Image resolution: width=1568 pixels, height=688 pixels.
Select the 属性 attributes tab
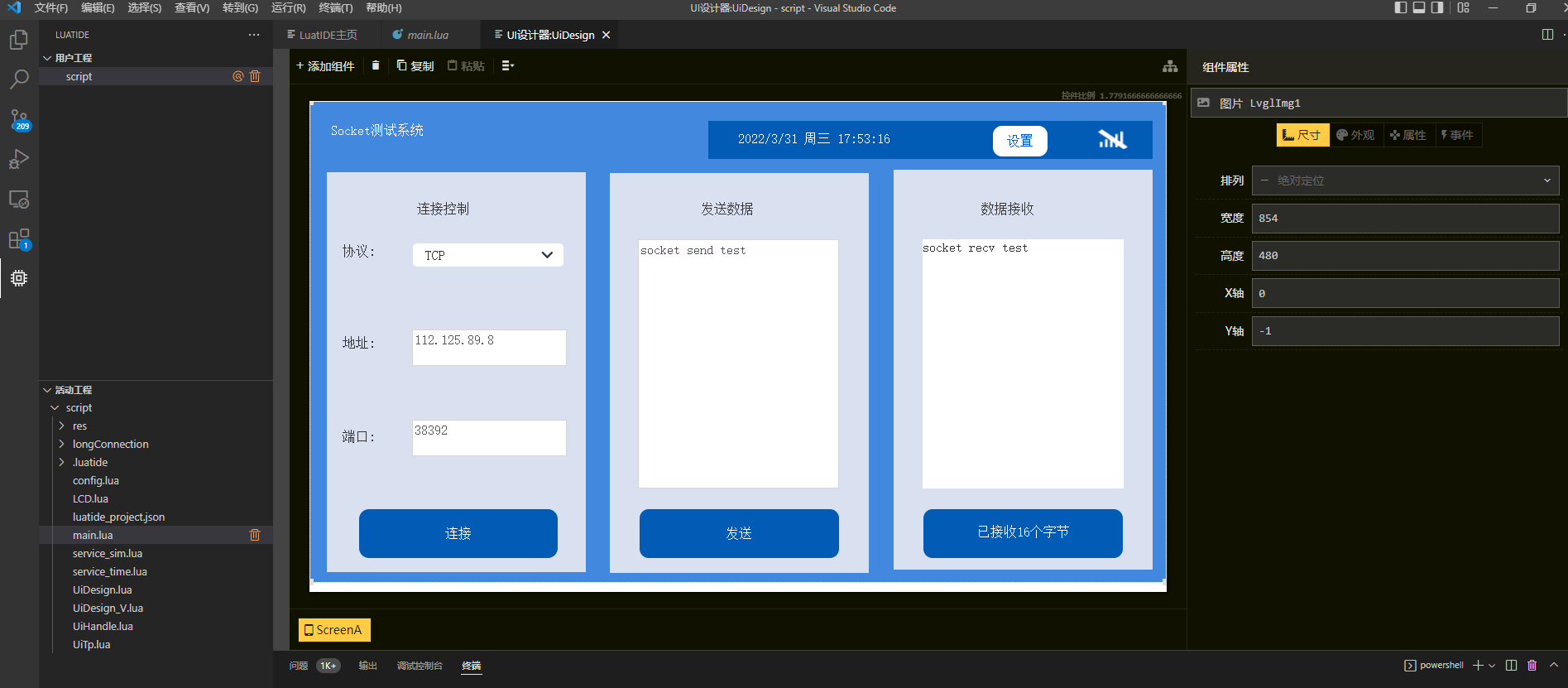coord(1408,135)
